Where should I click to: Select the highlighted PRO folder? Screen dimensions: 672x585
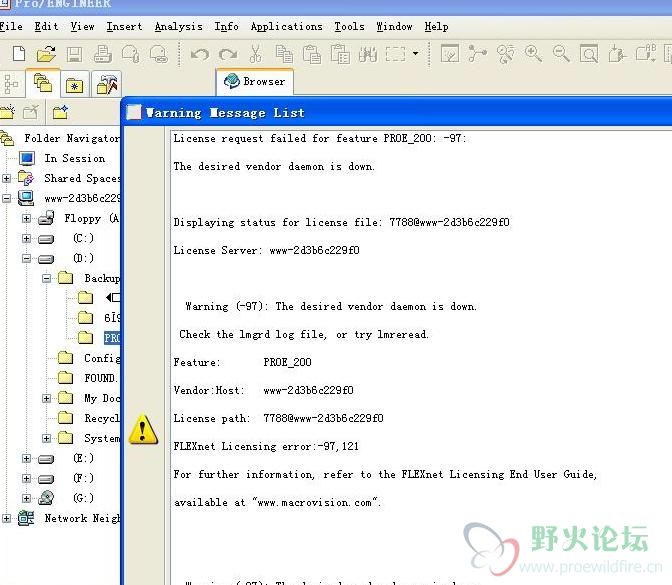pos(112,338)
